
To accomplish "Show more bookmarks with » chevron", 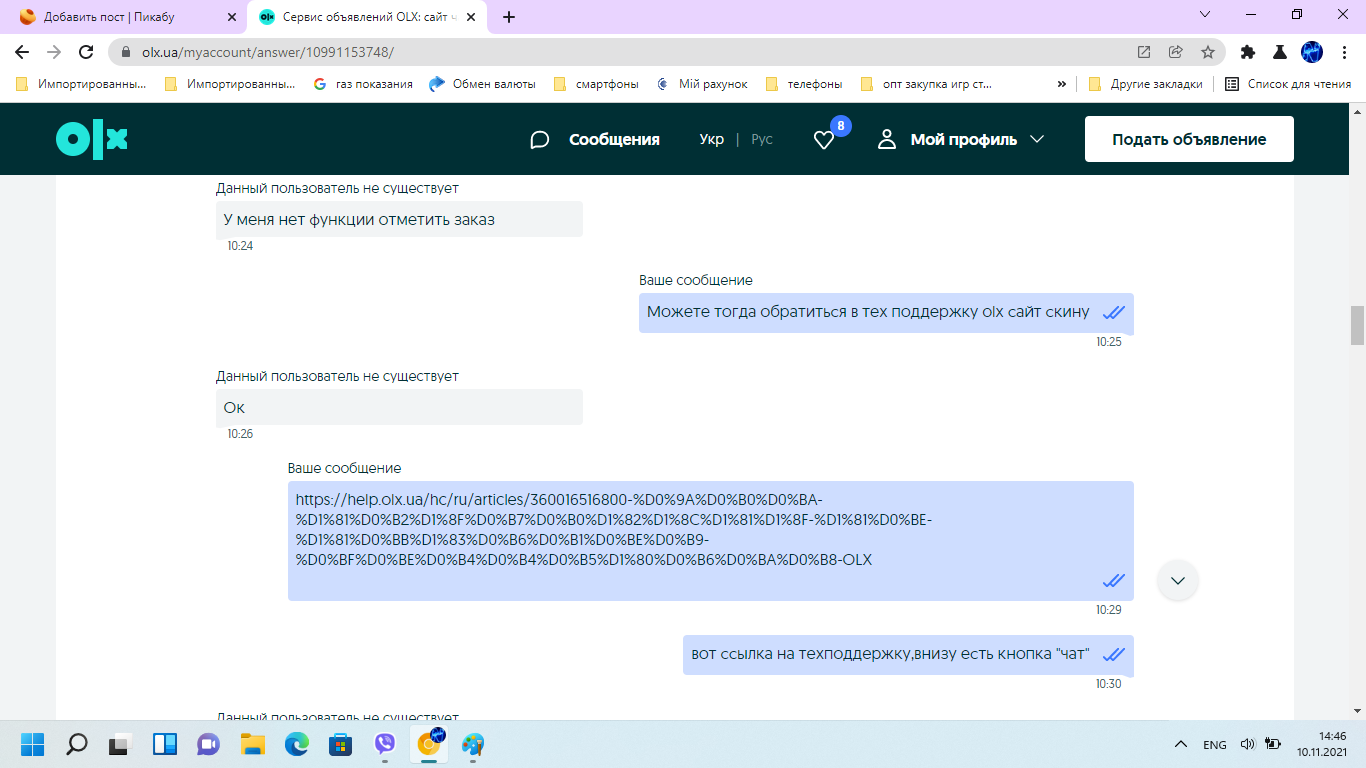I will coord(1061,84).
